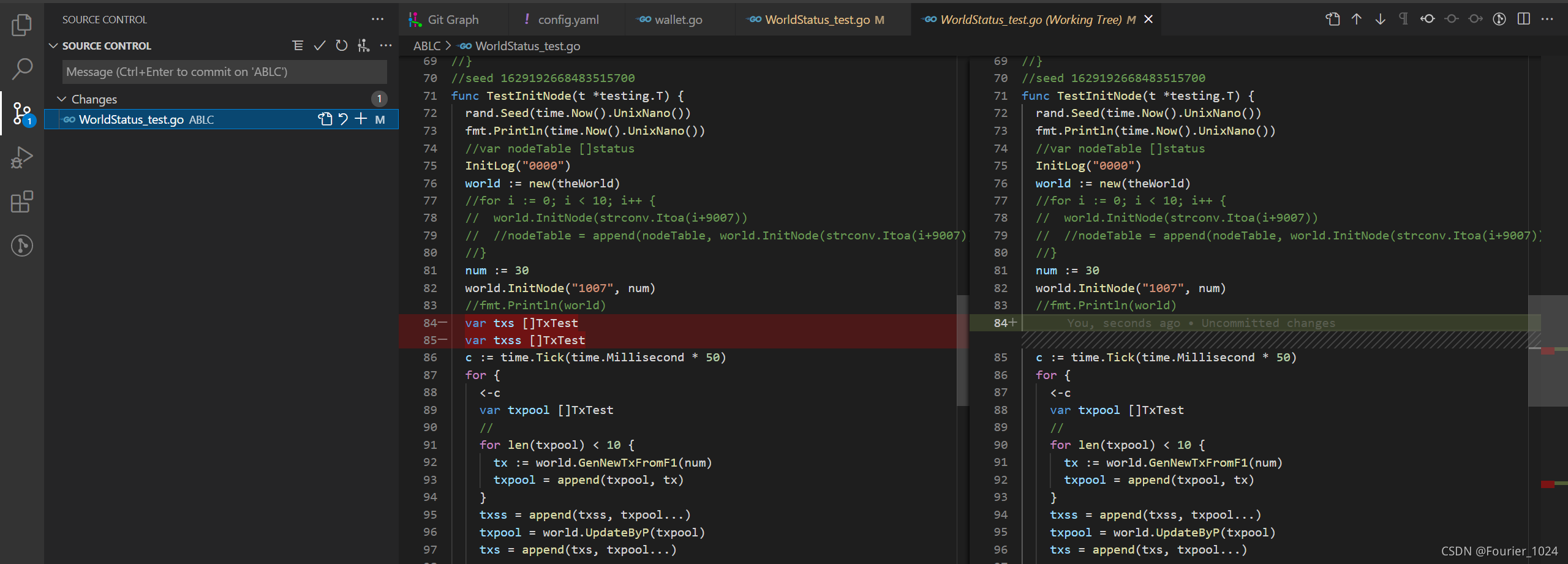This screenshot has height=564, width=1568.
Task: Click the commit message input field
Action: click(x=224, y=72)
